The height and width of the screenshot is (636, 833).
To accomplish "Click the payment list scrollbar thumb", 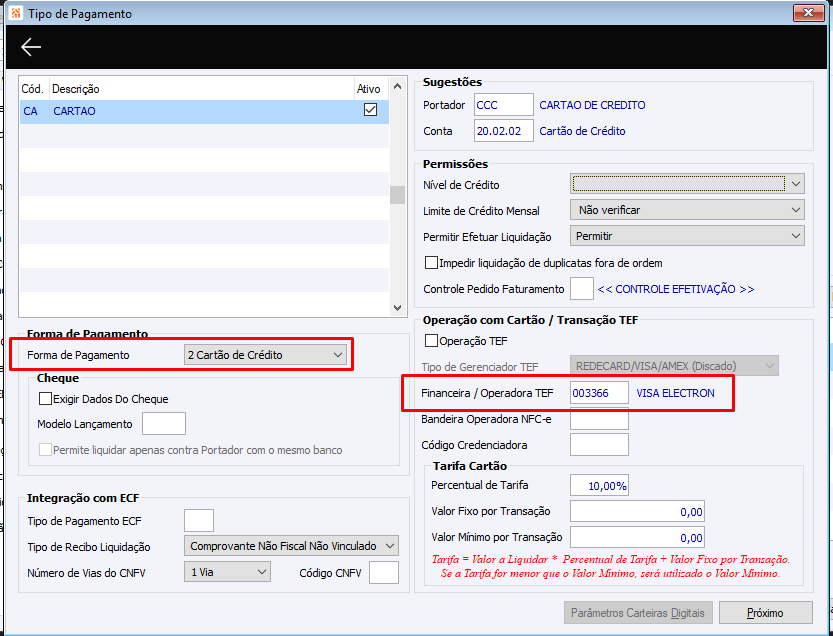I will pos(397,195).
